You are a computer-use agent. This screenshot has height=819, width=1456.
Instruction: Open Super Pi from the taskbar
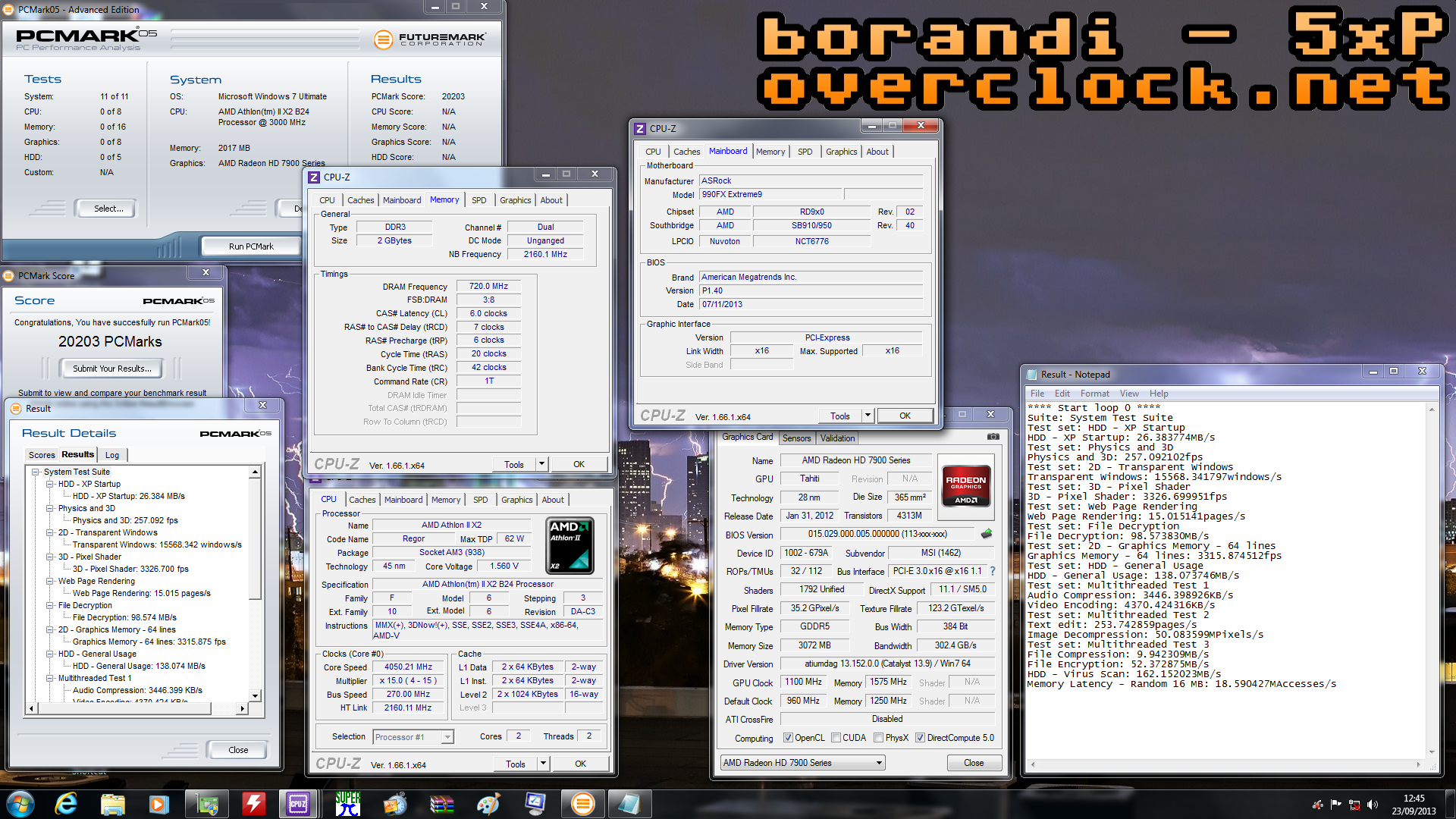tap(348, 804)
